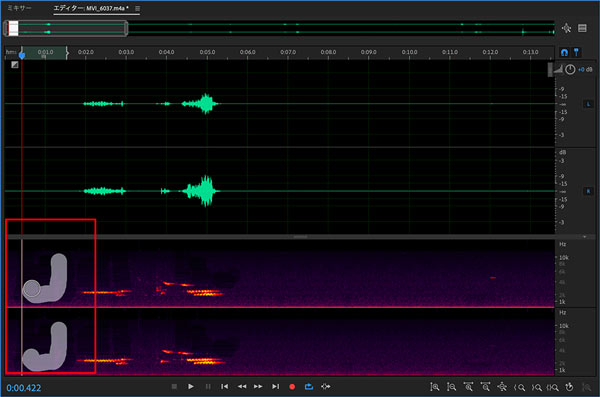Image resolution: width=600 pixels, height=397 pixels.
Task: Move playhead to next marker
Action: 275,387
